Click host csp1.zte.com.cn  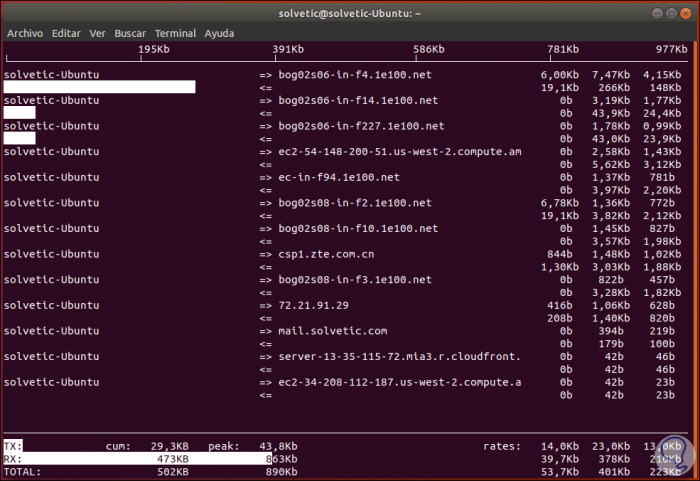[326, 254]
